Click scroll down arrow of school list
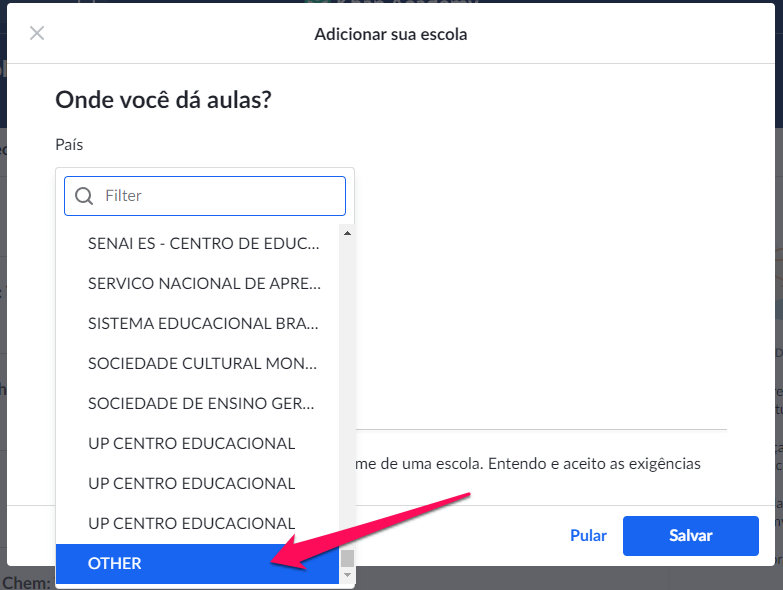The width and height of the screenshot is (783, 590). coord(347,576)
